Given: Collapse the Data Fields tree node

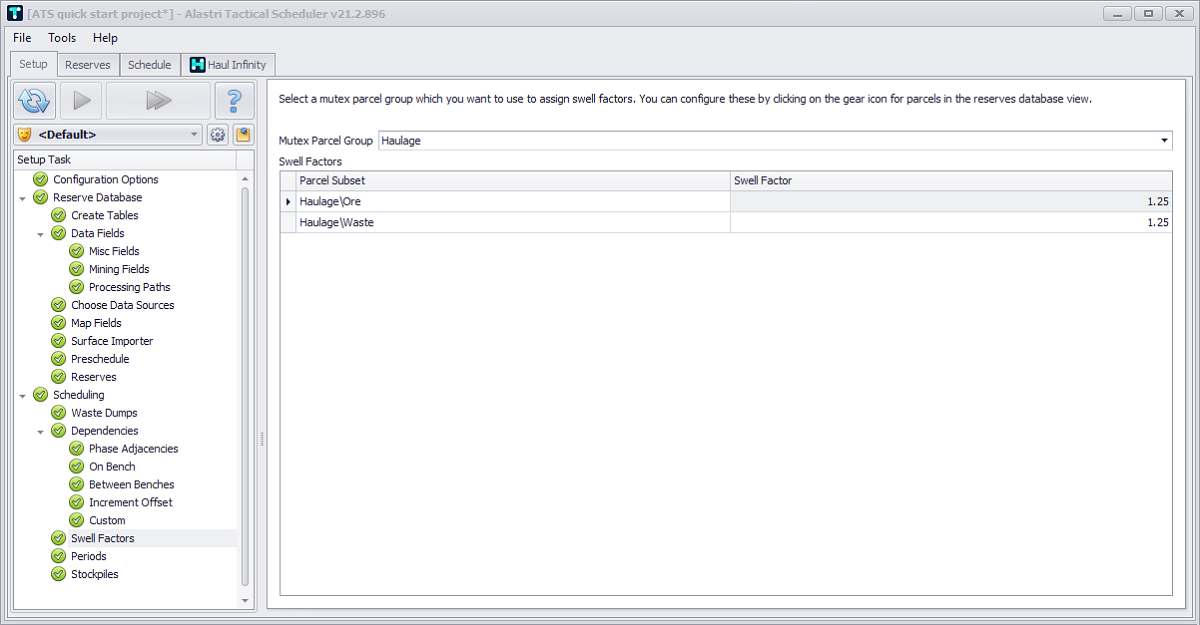Looking at the screenshot, I should (x=40, y=234).
